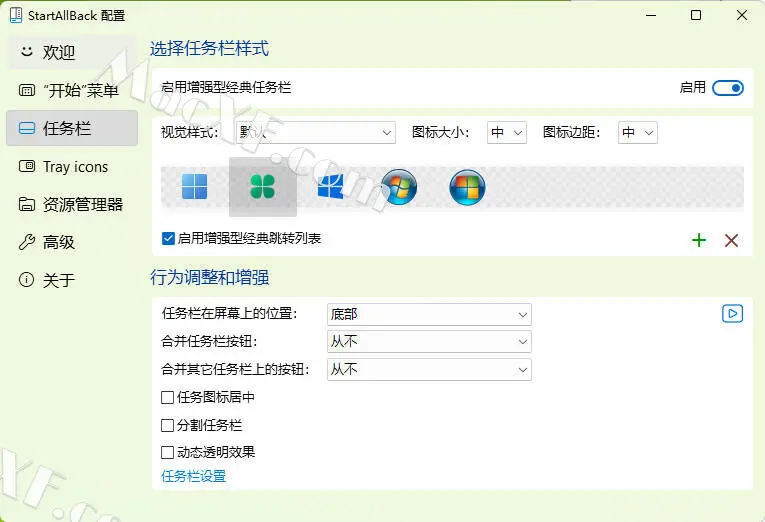Click the 选择任务栏样式 heading
Image resolution: width=765 pixels, height=522 pixels.
pyautogui.click(x=209, y=49)
